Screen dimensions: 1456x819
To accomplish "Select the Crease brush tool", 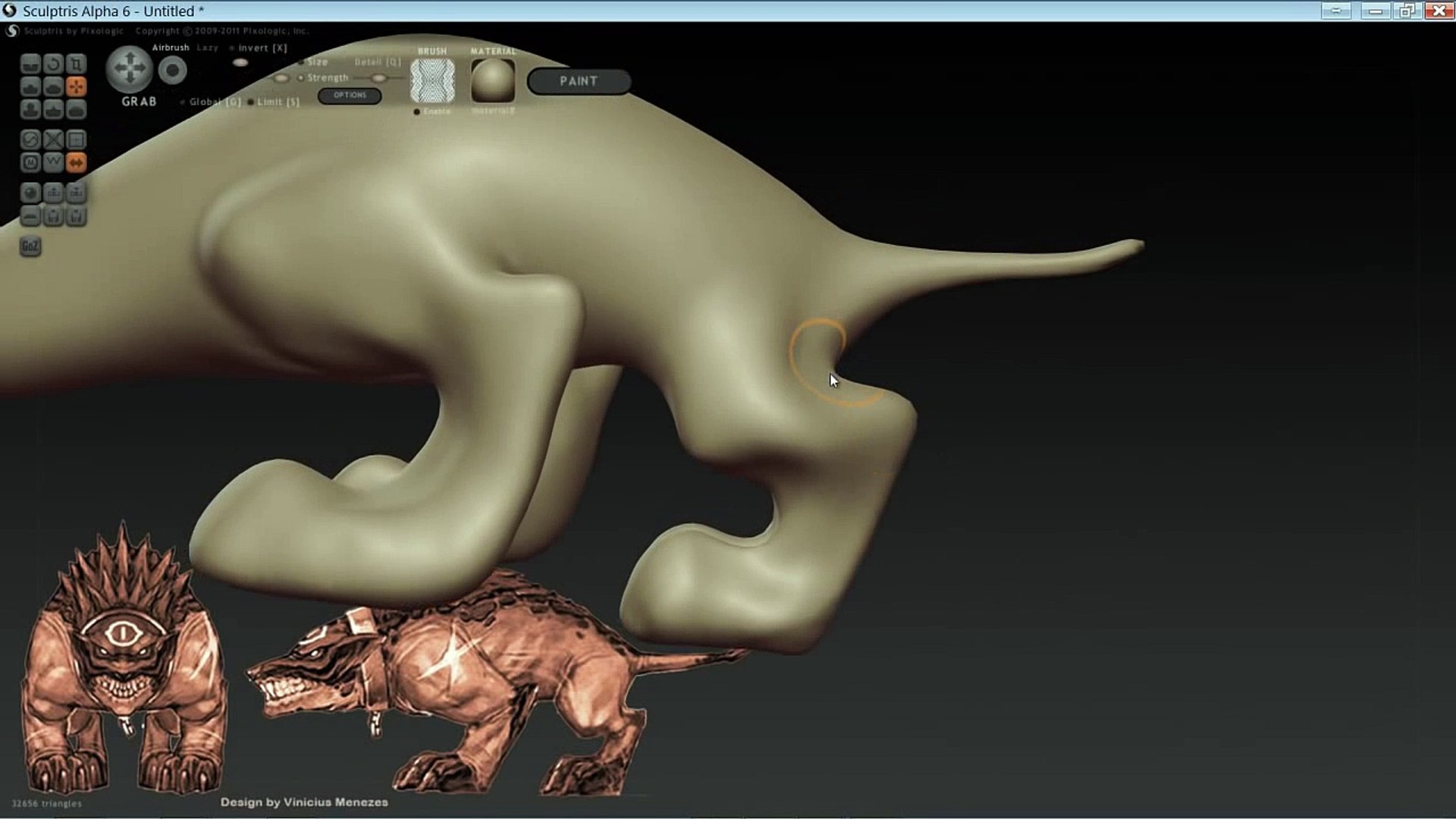I will (x=30, y=64).
